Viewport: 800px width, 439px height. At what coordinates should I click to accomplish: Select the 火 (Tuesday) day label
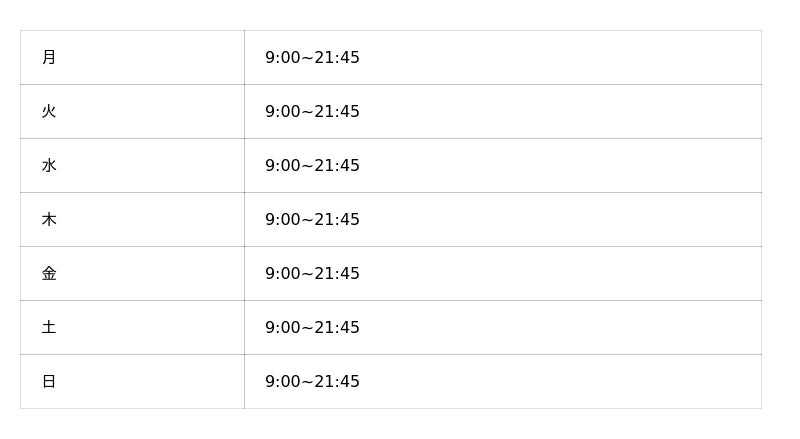[x=49, y=112]
